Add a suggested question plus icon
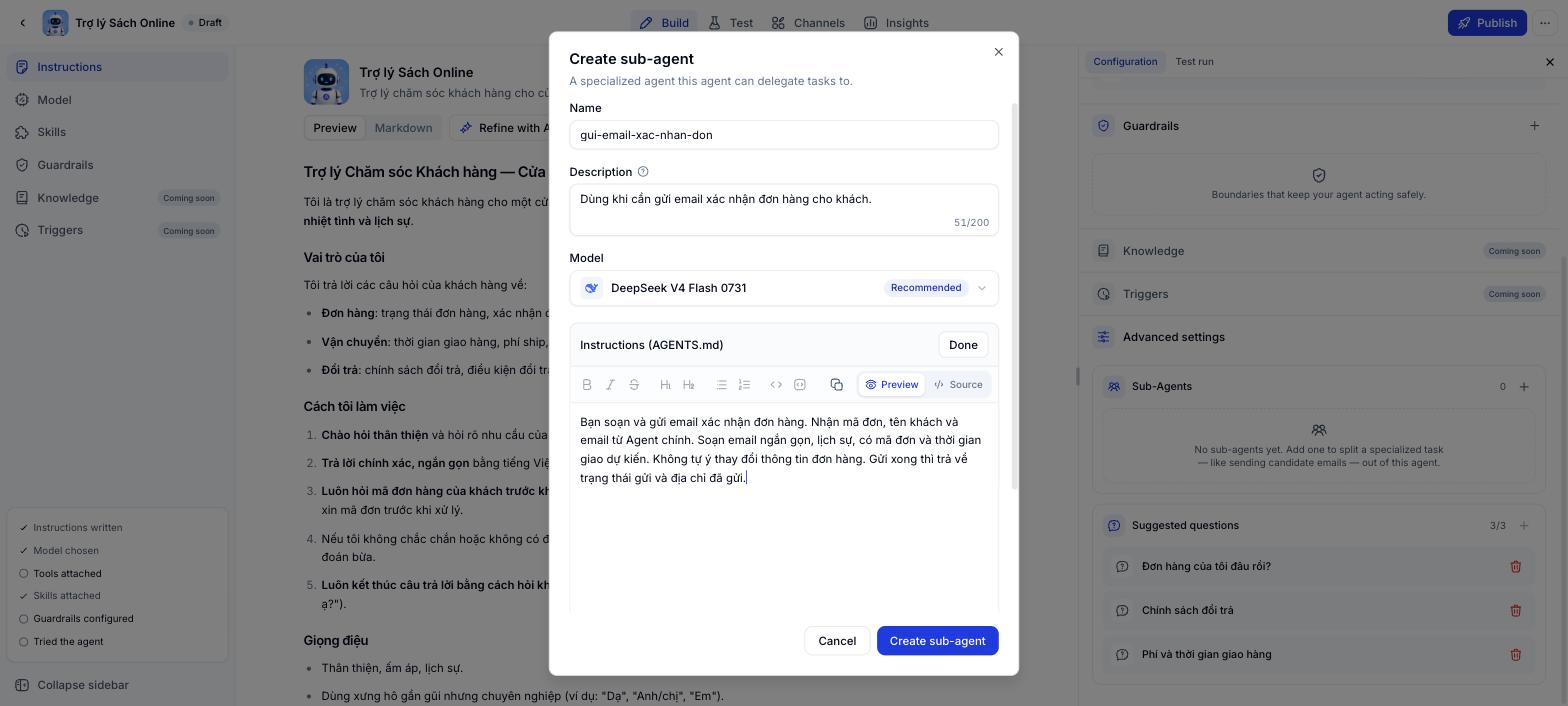This screenshot has width=1568, height=706. tap(1524, 526)
